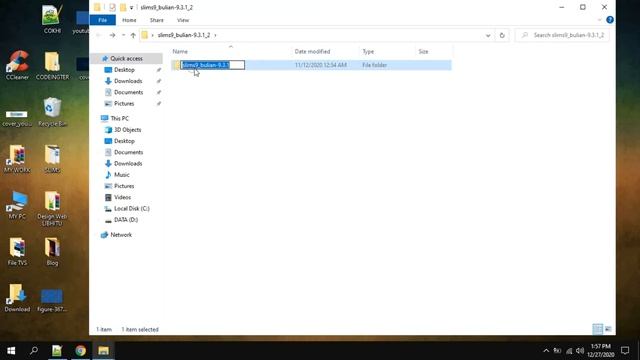Sort by the Type column header

(368, 51)
